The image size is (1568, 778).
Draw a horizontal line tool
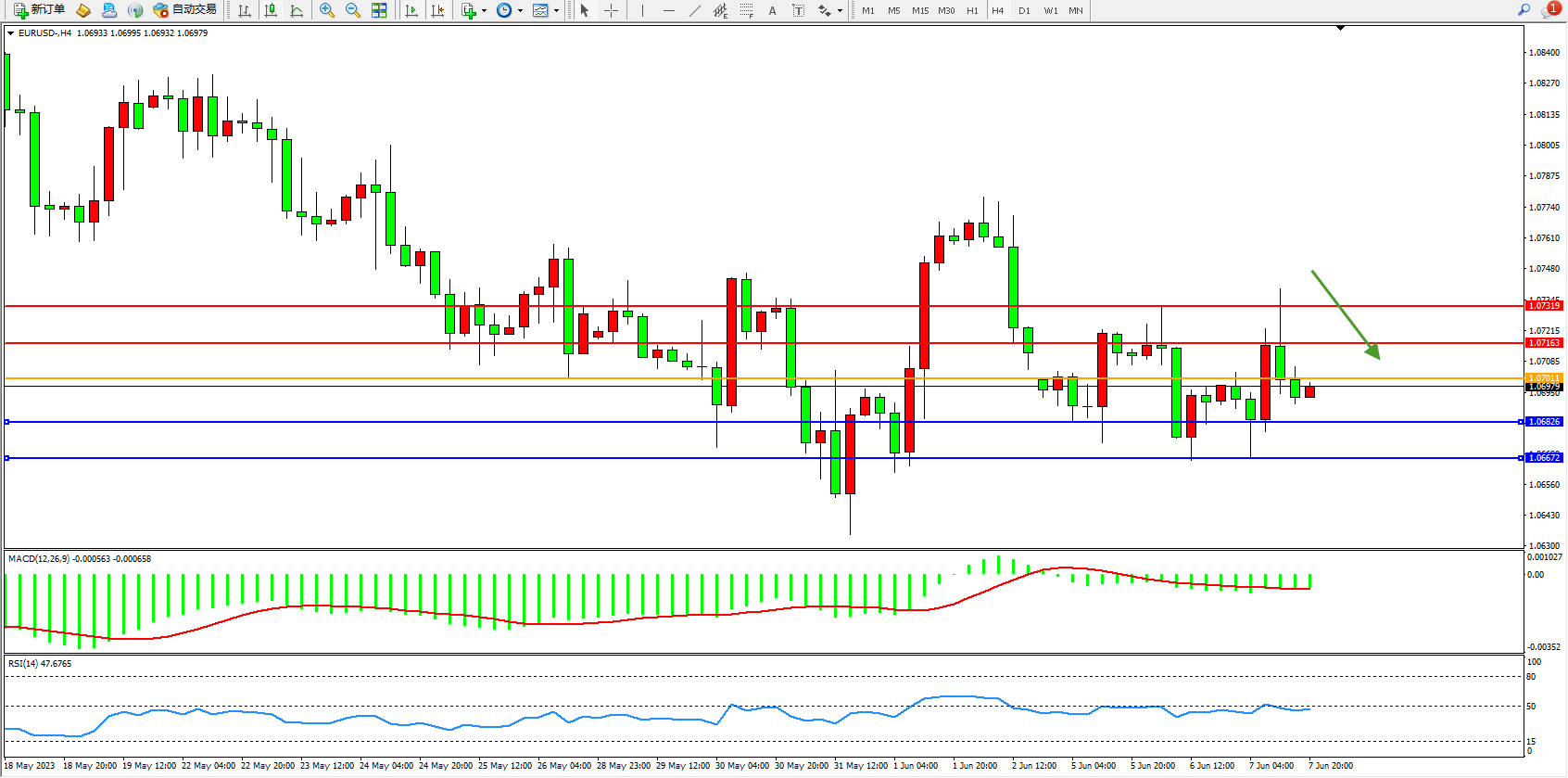pyautogui.click(x=669, y=10)
